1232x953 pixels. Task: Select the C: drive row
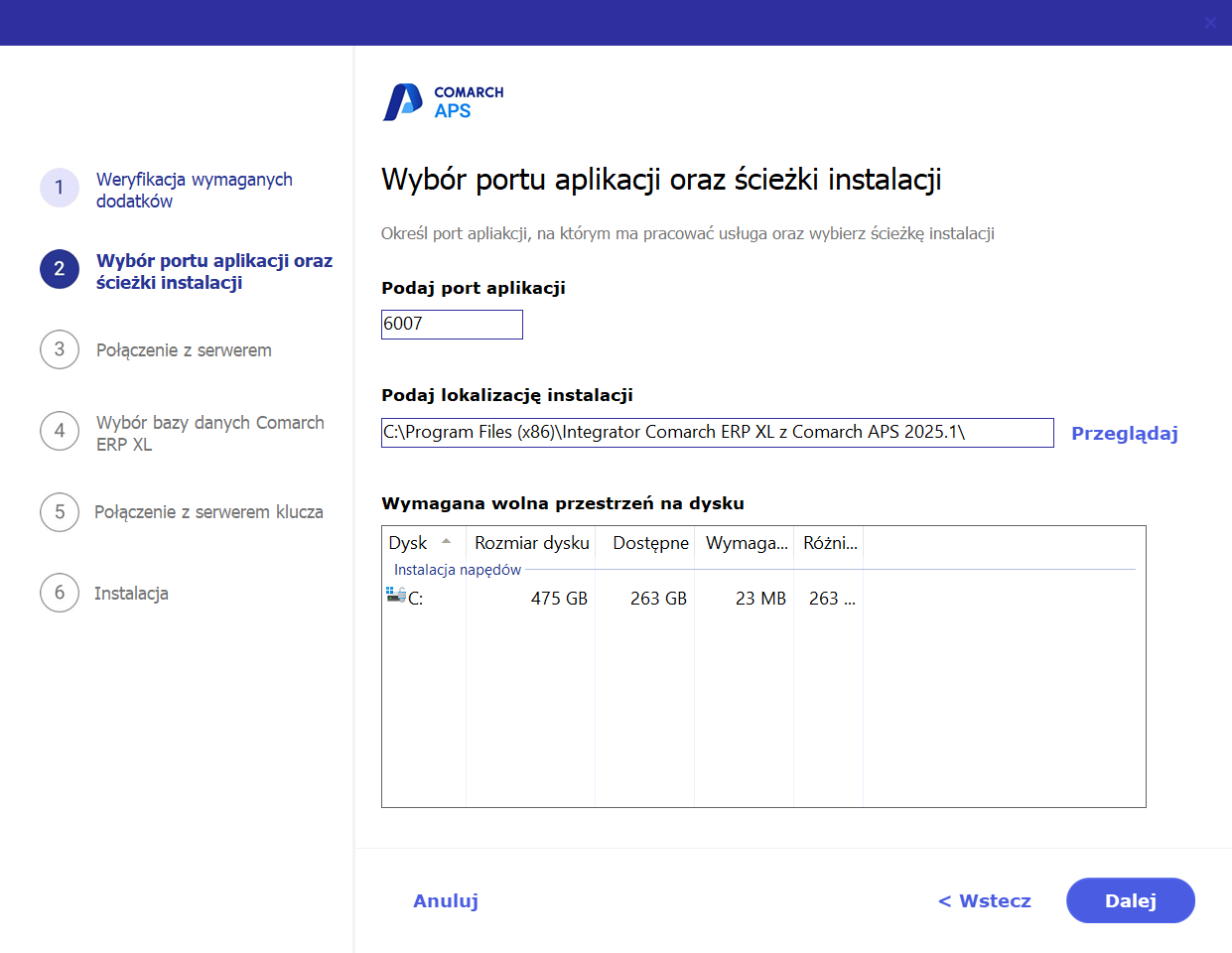[596, 598]
